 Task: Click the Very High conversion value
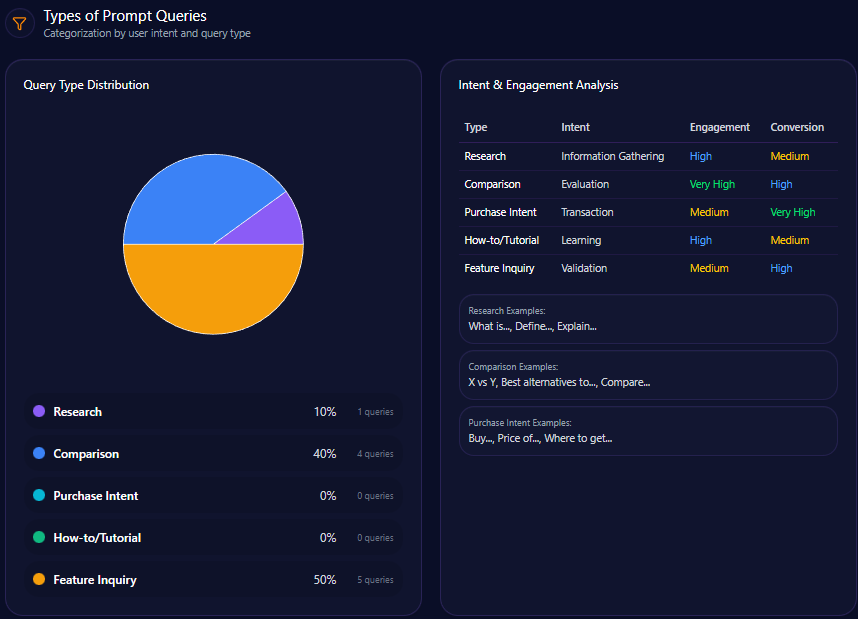tap(792, 212)
